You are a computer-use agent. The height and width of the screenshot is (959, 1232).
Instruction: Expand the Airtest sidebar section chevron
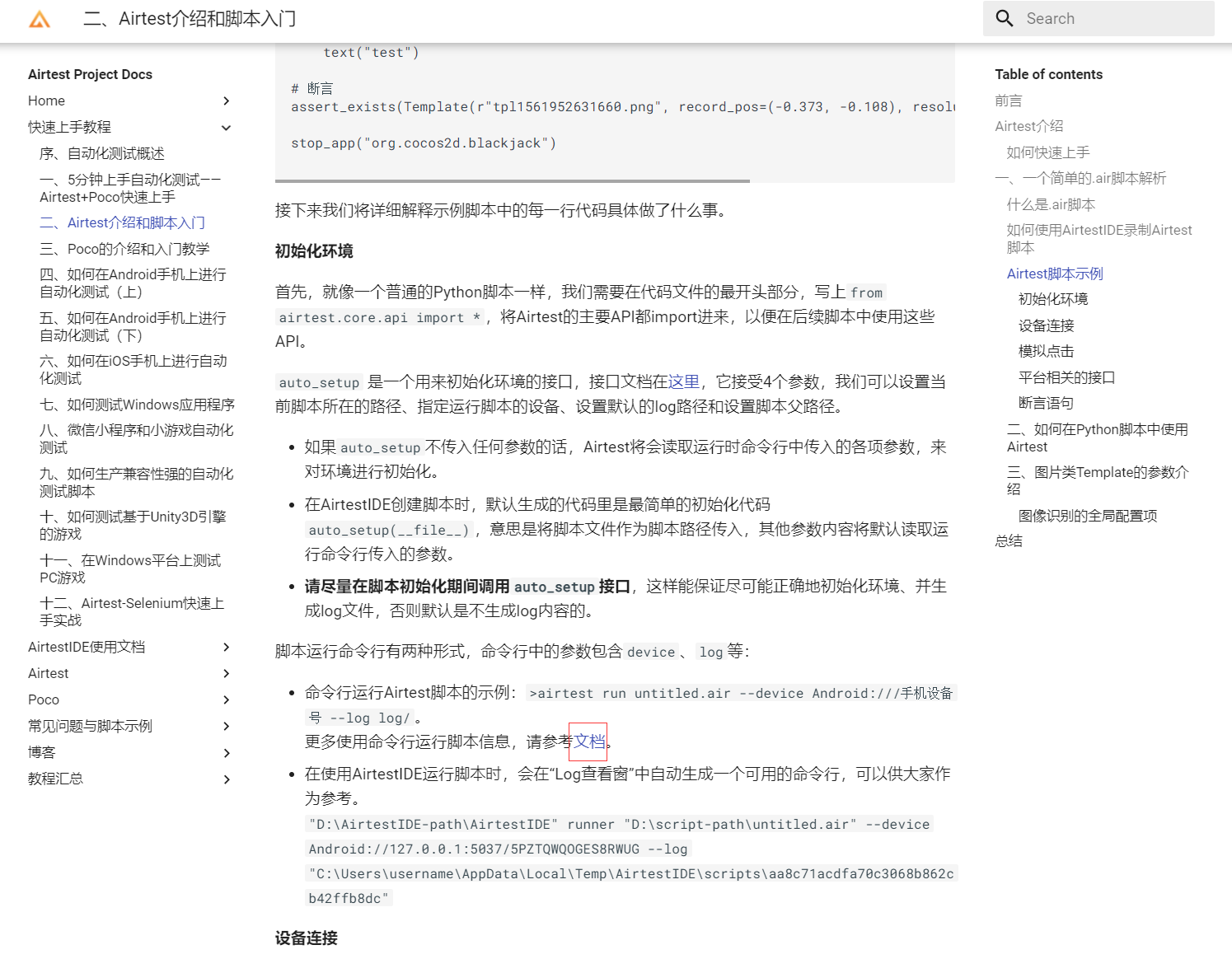(x=227, y=674)
